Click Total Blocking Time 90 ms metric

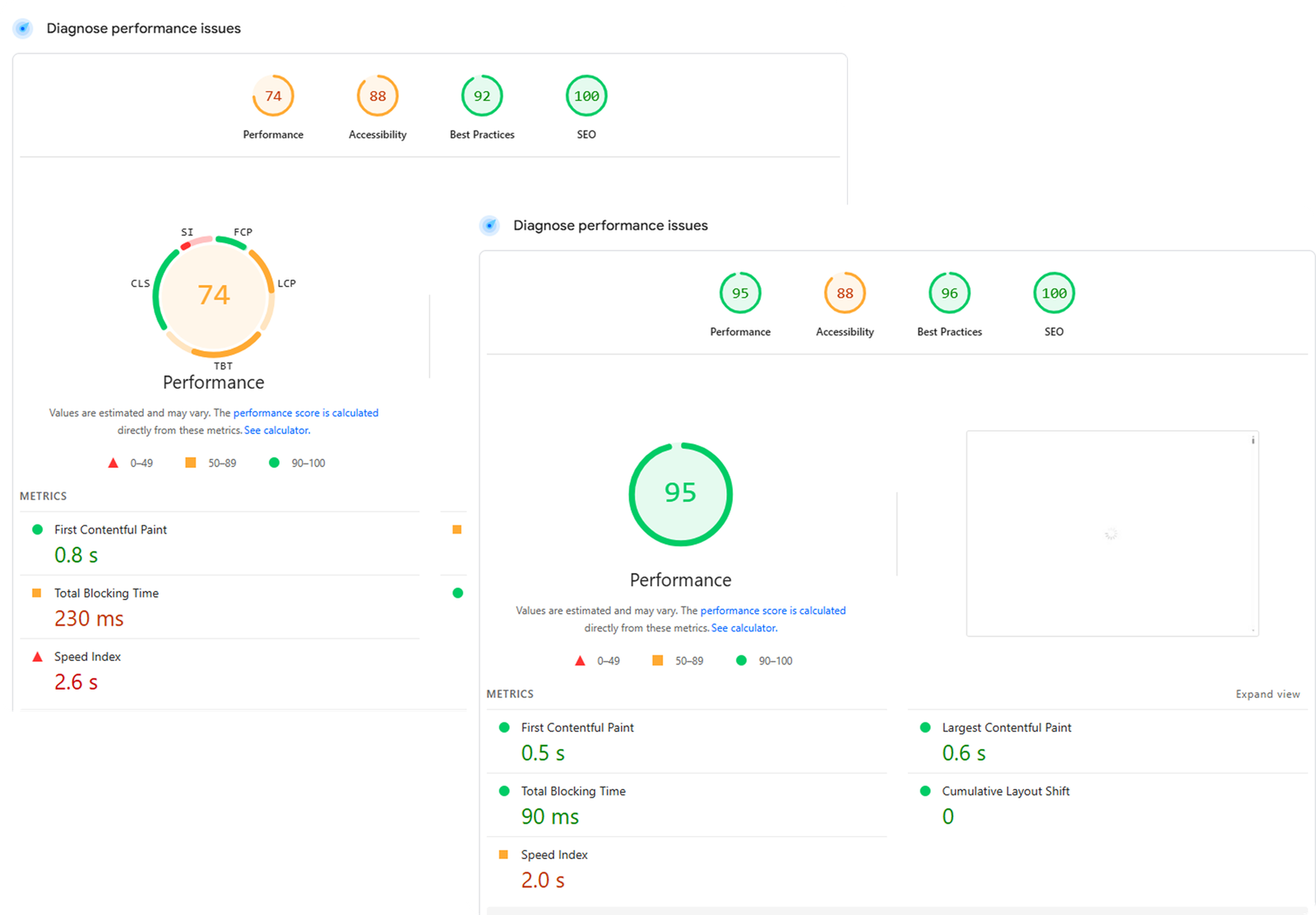pos(687,805)
